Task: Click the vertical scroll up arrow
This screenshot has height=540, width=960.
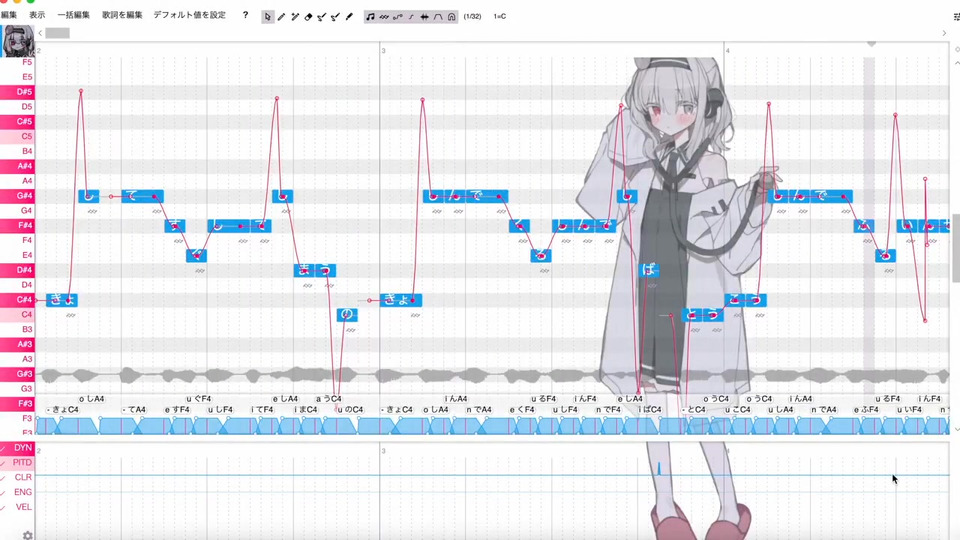Action: pos(957,63)
